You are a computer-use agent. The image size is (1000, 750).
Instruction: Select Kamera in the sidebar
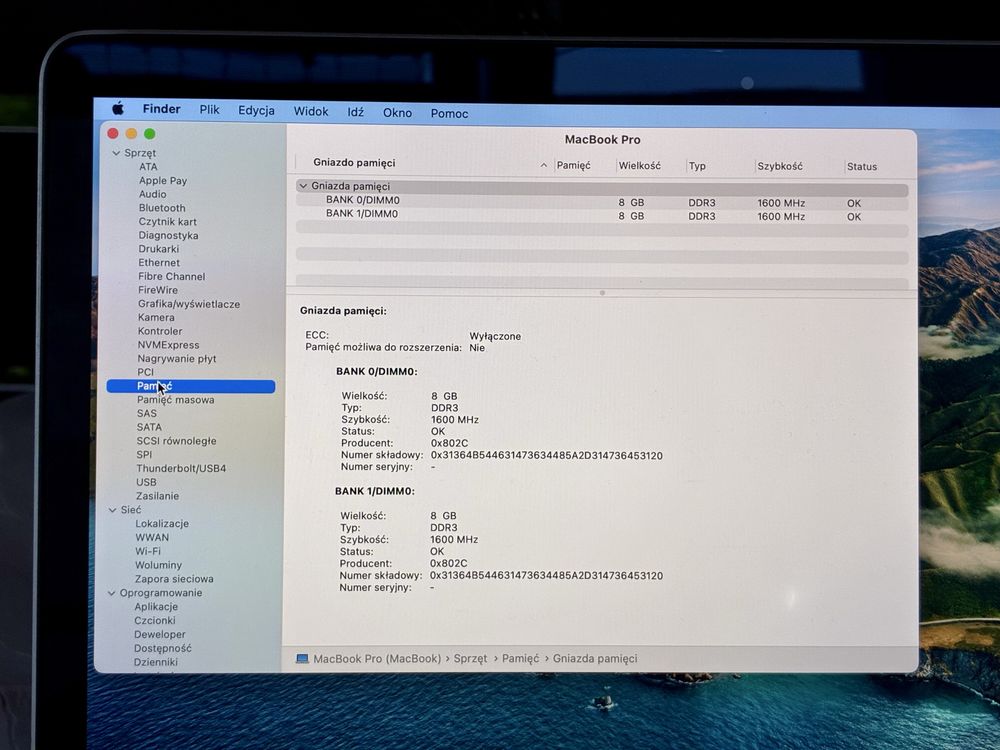click(x=156, y=317)
